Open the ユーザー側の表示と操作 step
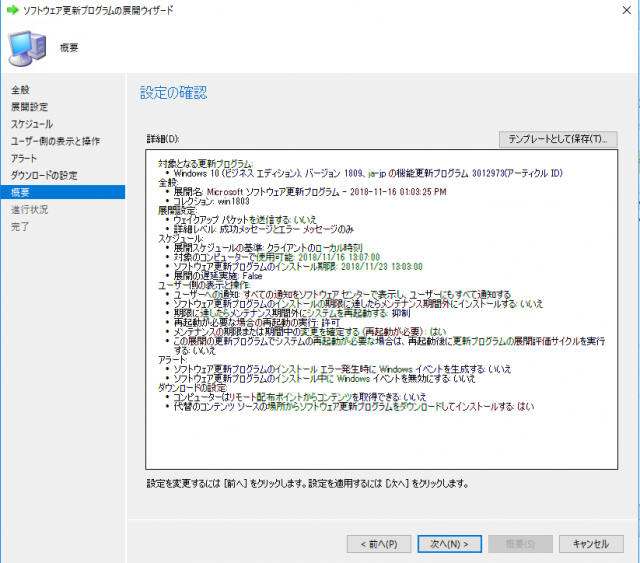Screen dimensions: 640x563 coord(56,141)
